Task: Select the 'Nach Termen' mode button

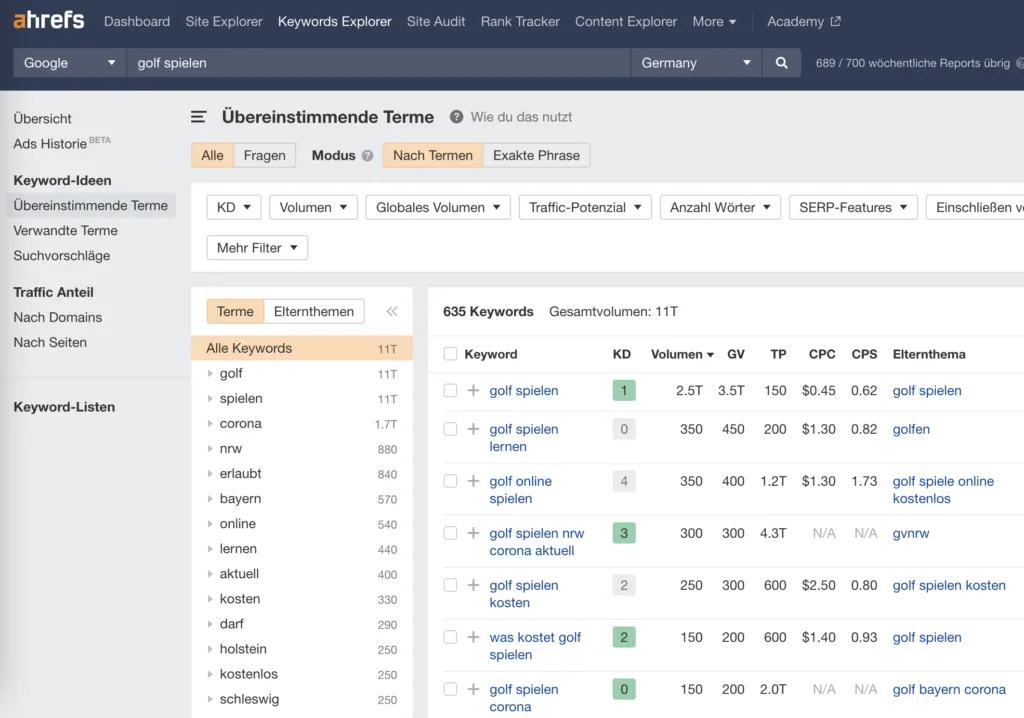Action: click(x=433, y=155)
